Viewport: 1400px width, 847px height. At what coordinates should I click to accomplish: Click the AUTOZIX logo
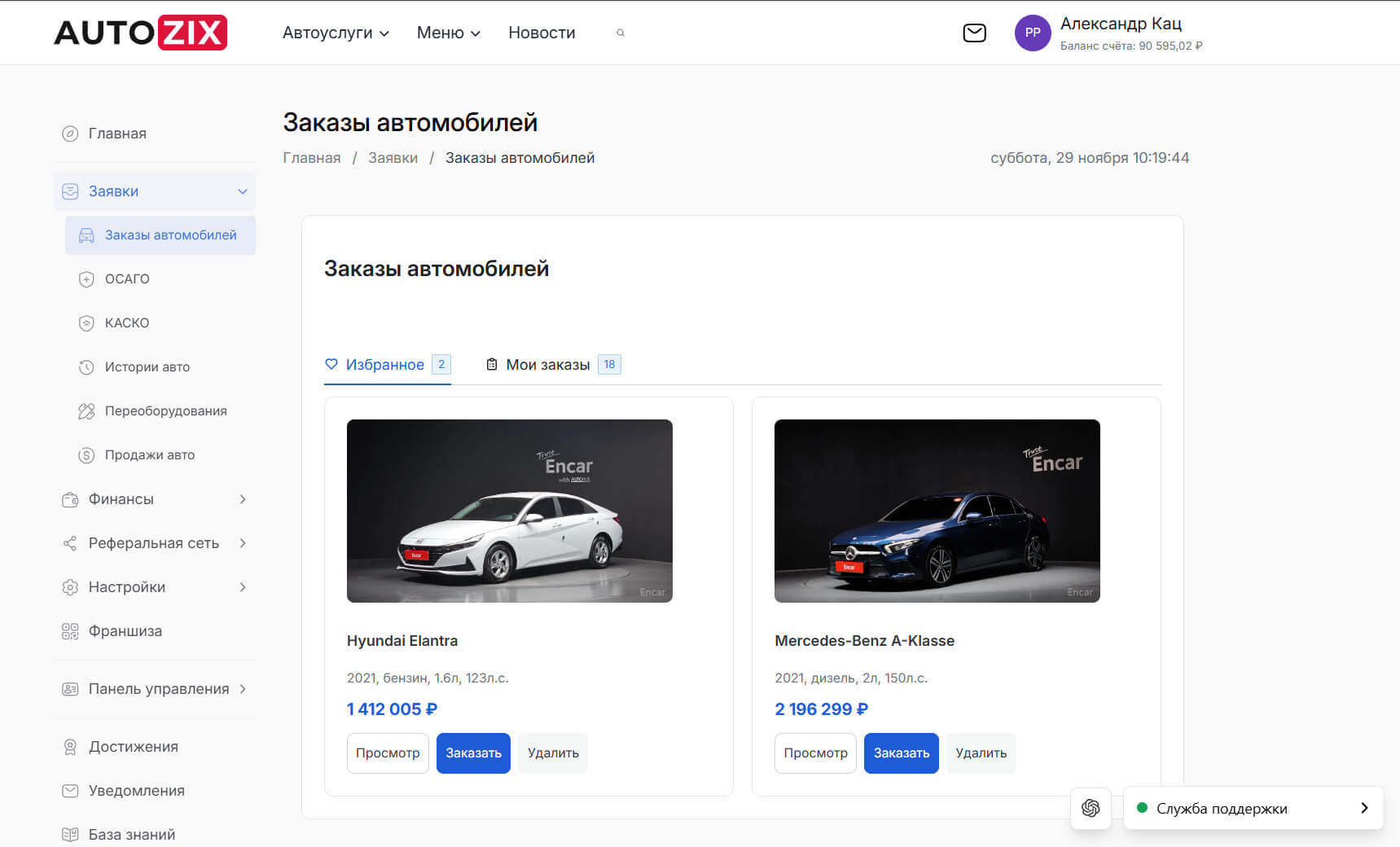[x=140, y=33]
